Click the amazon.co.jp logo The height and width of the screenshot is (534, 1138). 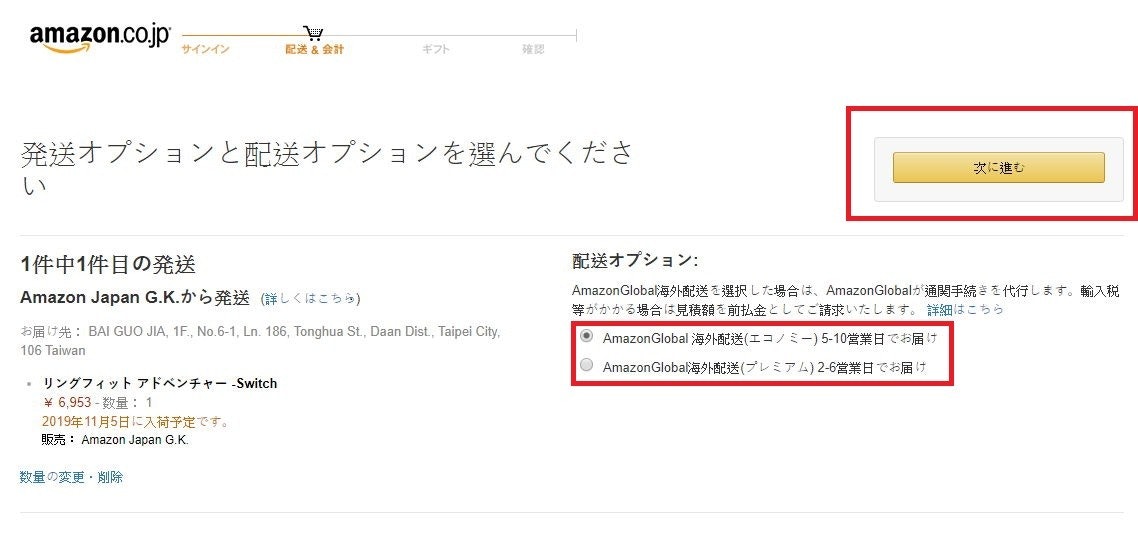(100, 38)
